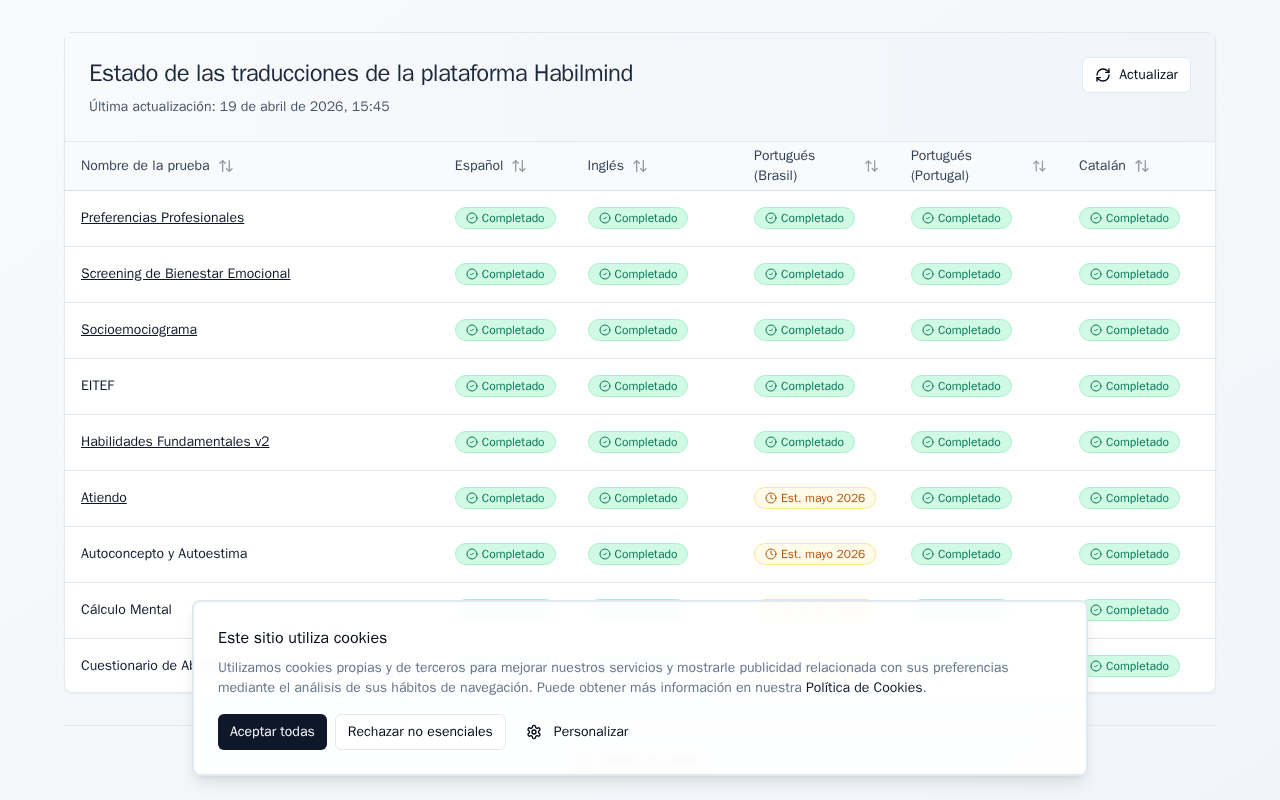Viewport: 1280px width, 800px height.
Task: Sort by Nombre de la prueba column
Action: click(226, 166)
